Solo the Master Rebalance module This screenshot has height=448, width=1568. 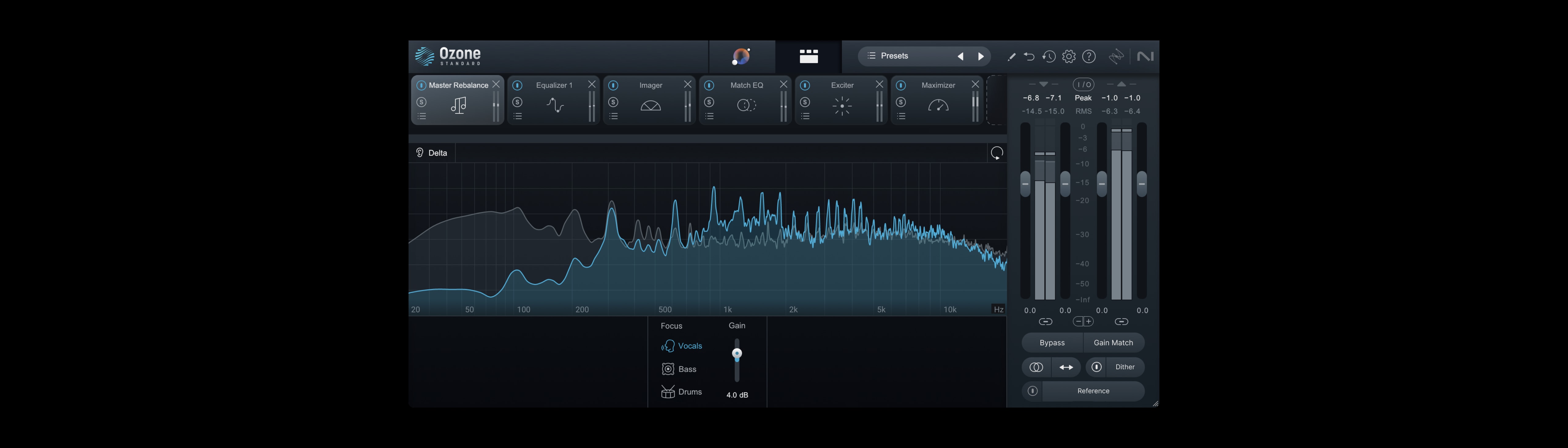[421, 102]
